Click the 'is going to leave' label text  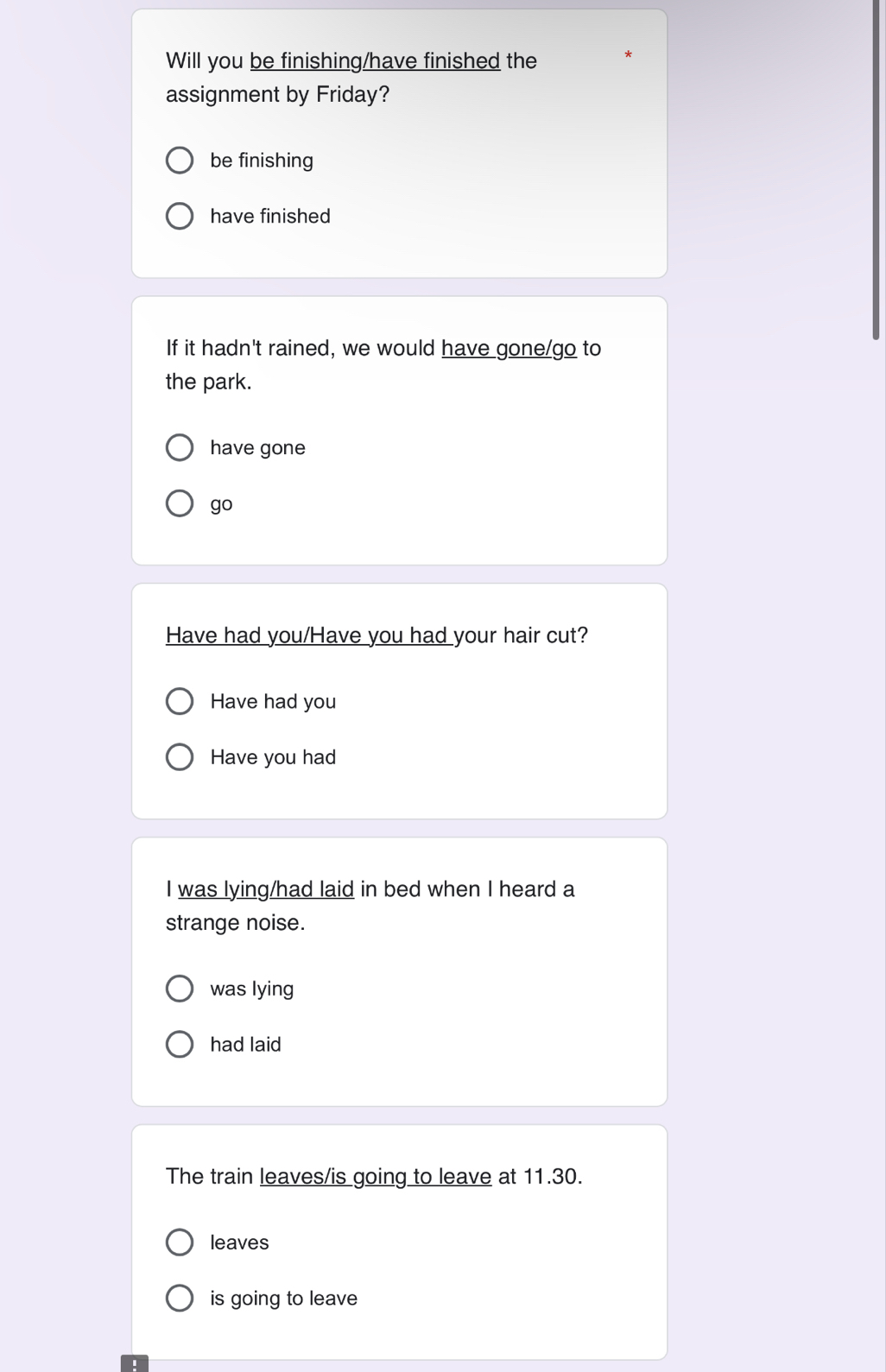284,1299
